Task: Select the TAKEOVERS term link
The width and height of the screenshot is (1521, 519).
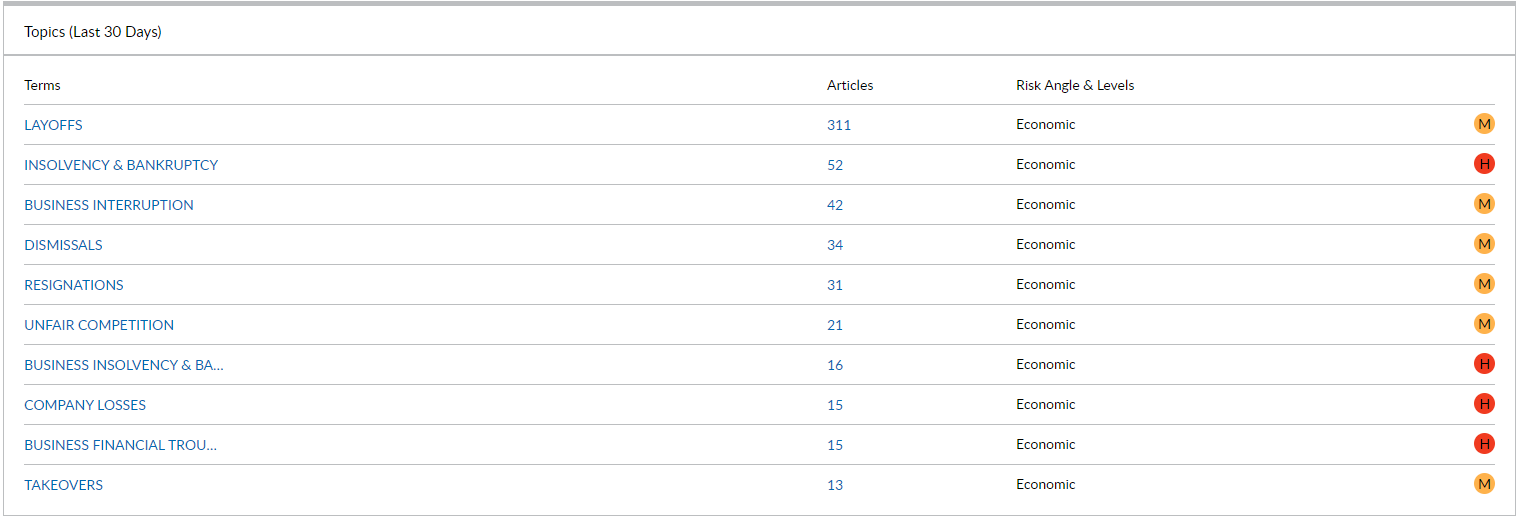Action: (63, 485)
